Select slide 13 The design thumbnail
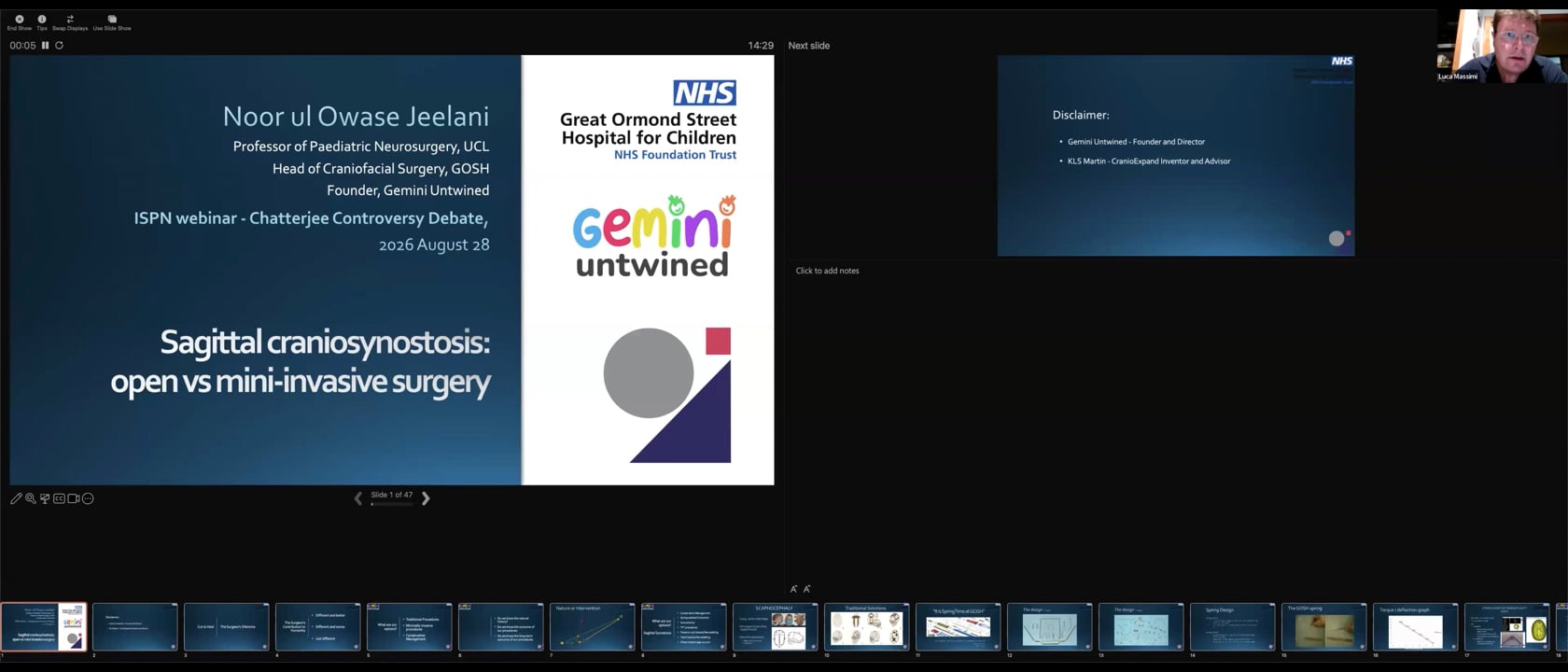 (x=1141, y=627)
